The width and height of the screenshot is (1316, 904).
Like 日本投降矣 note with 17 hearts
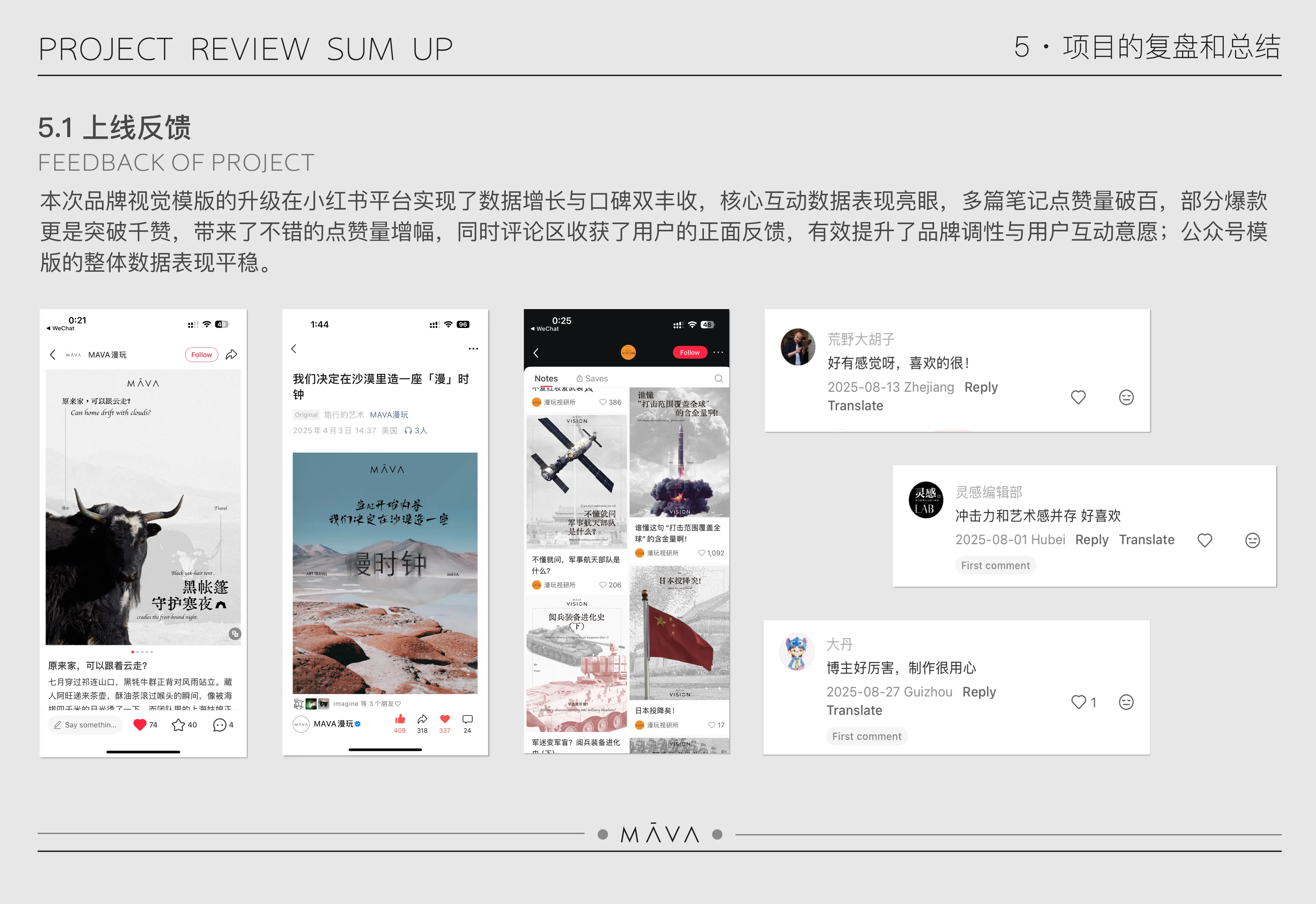[711, 725]
